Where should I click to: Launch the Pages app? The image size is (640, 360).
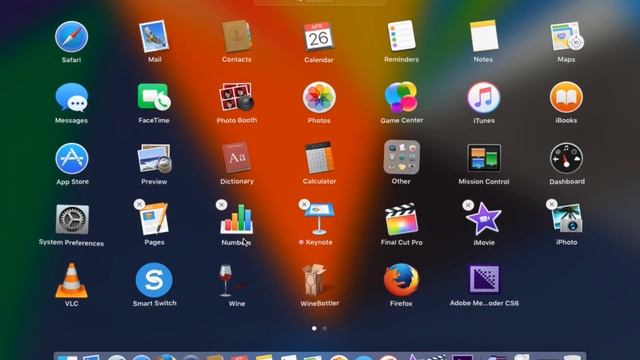point(154,219)
